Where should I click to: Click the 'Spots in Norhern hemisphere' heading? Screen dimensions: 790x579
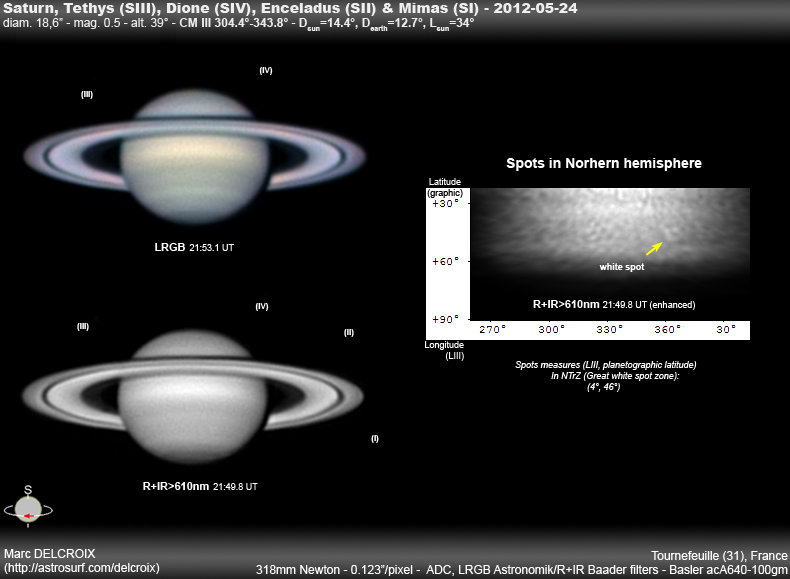coord(604,163)
